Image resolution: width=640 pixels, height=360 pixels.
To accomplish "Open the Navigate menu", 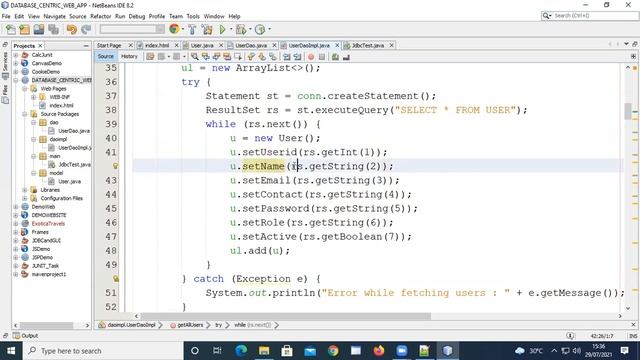I will (54, 16).
